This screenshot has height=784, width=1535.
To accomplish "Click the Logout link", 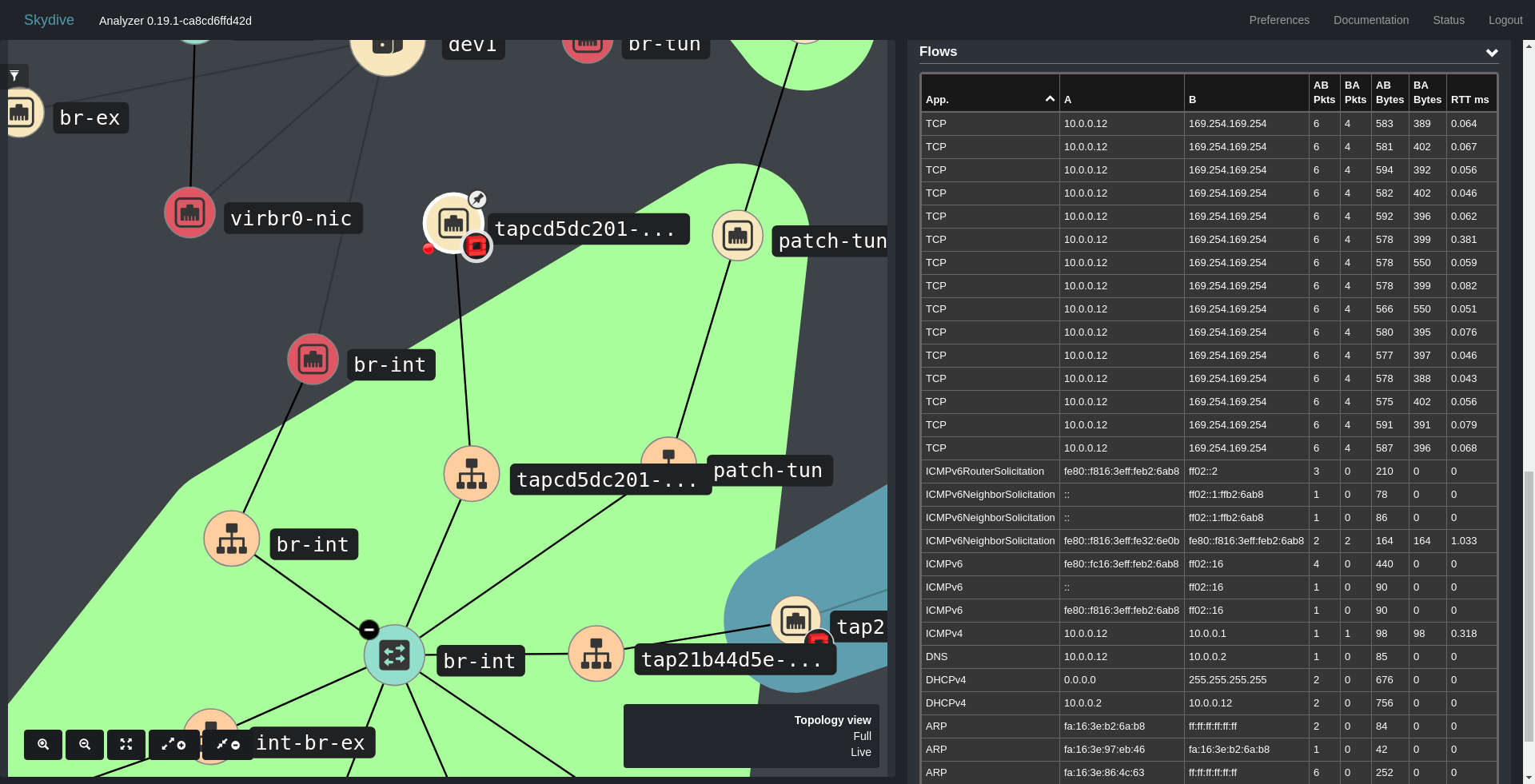I will coord(1505,20).
